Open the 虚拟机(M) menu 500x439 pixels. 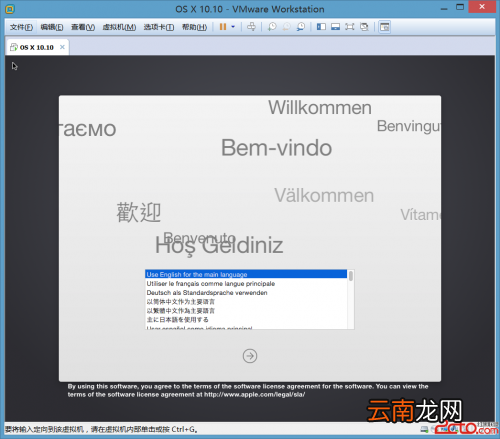(119, 27)
